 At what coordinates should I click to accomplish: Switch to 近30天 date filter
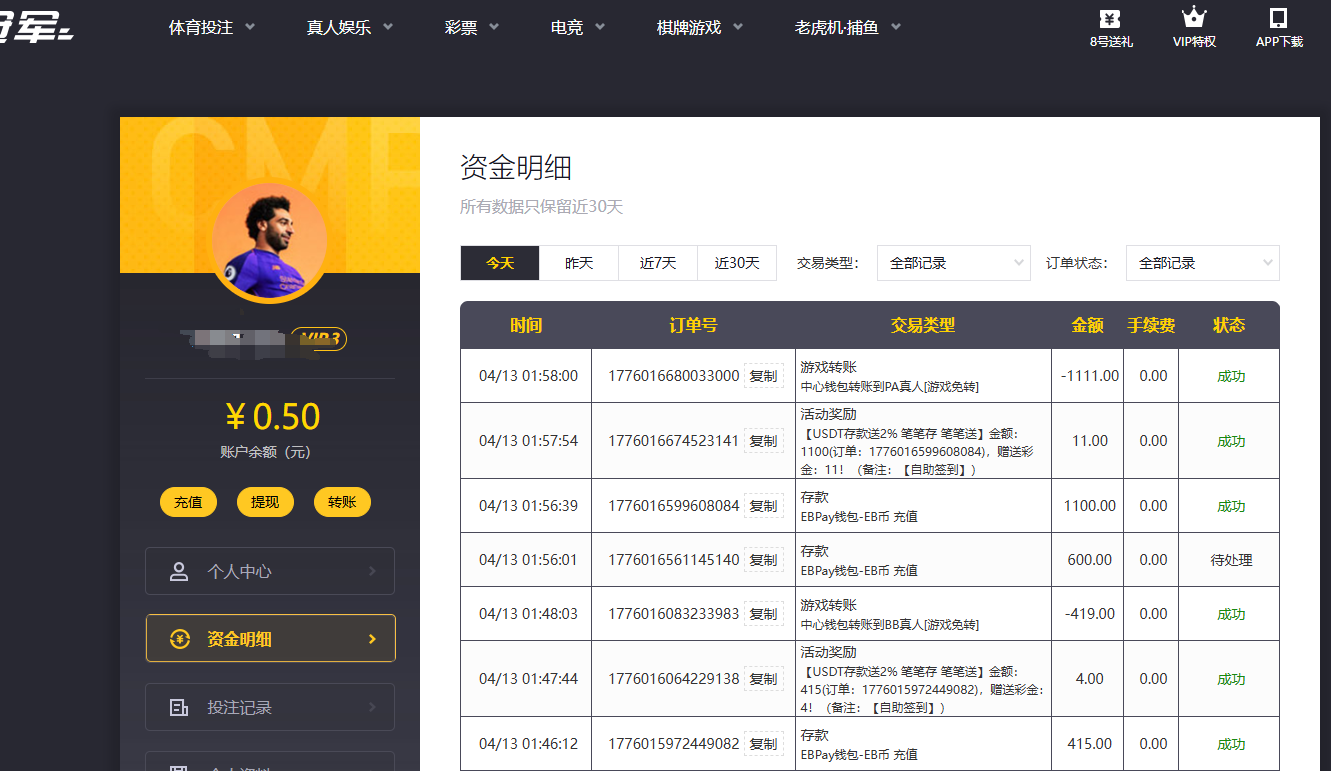click(x=737, y=263)
